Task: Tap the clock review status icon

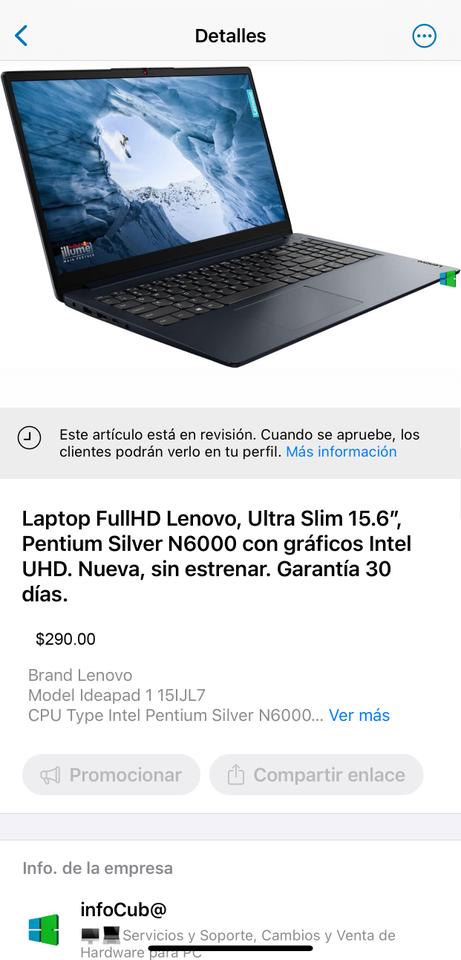Action: [29, 438]
